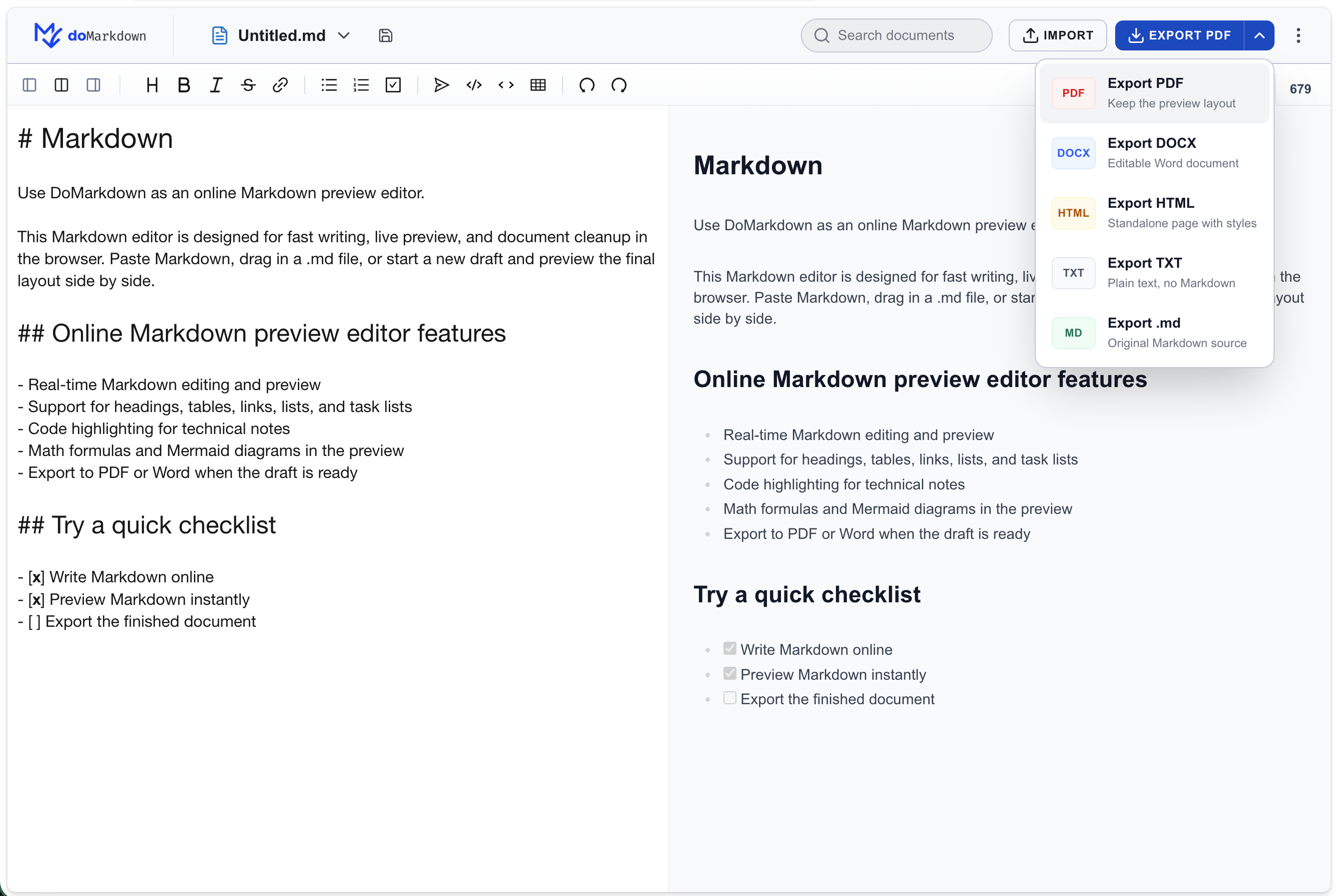The width and height of the screenshot is (1336, 896).
Task: Choose Export HTML standalone page
Action: pyautogui.click(x=1154, y=213)
